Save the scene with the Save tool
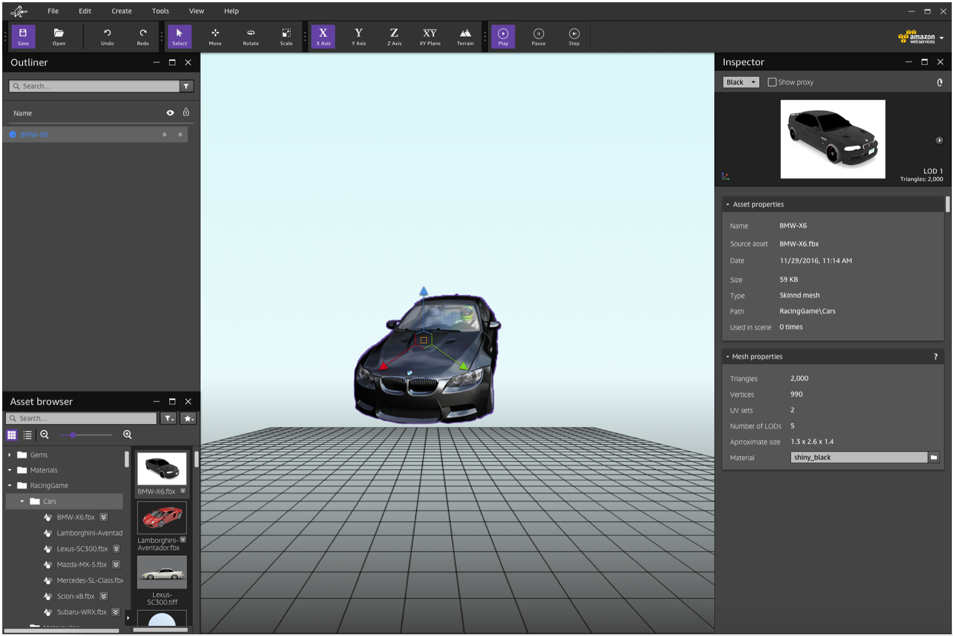Image resolution: width=953 pixels, height=636 pixels. 23,36
